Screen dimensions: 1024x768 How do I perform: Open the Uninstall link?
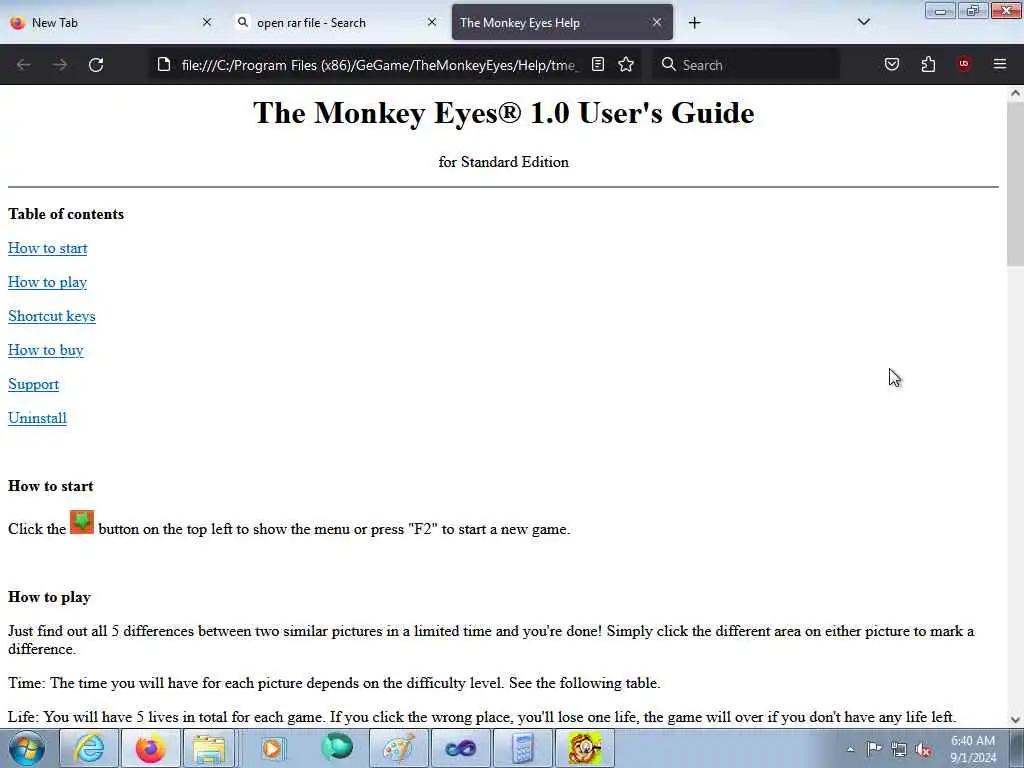(x=37, y=418)
